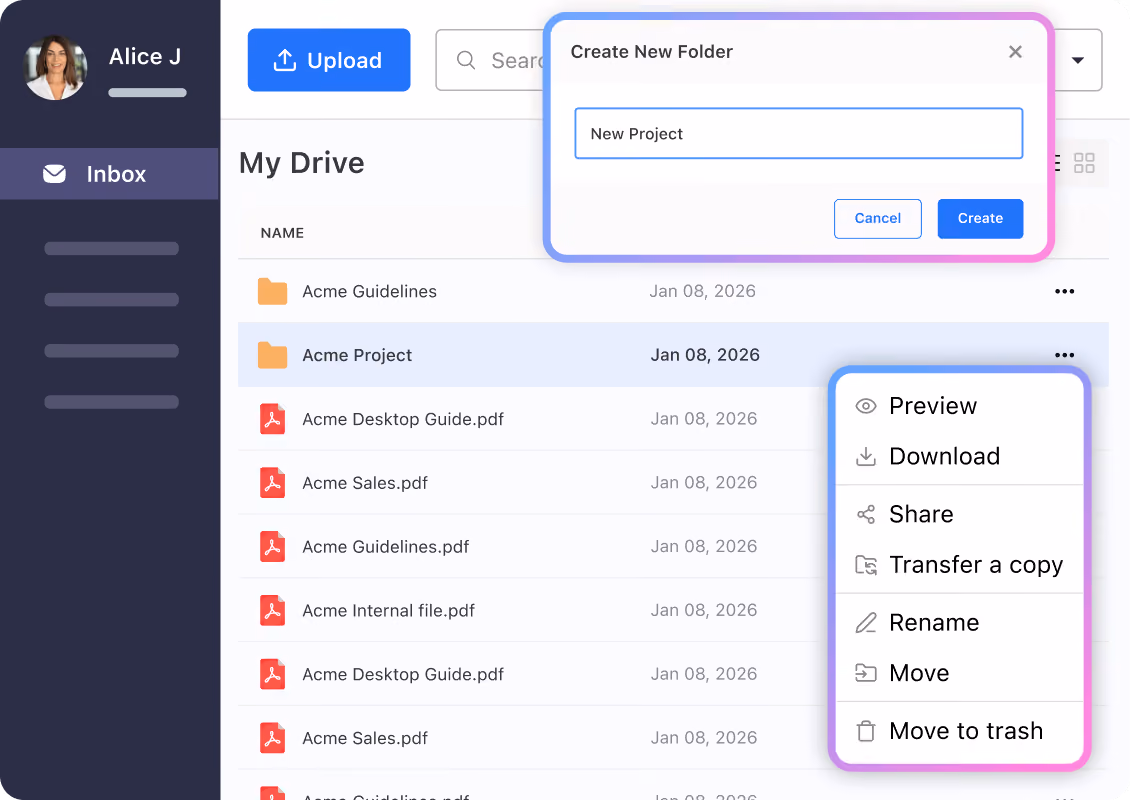
Task: Choose Rename from the context menu
Action: pyautogui.click(x=959, y=622)
